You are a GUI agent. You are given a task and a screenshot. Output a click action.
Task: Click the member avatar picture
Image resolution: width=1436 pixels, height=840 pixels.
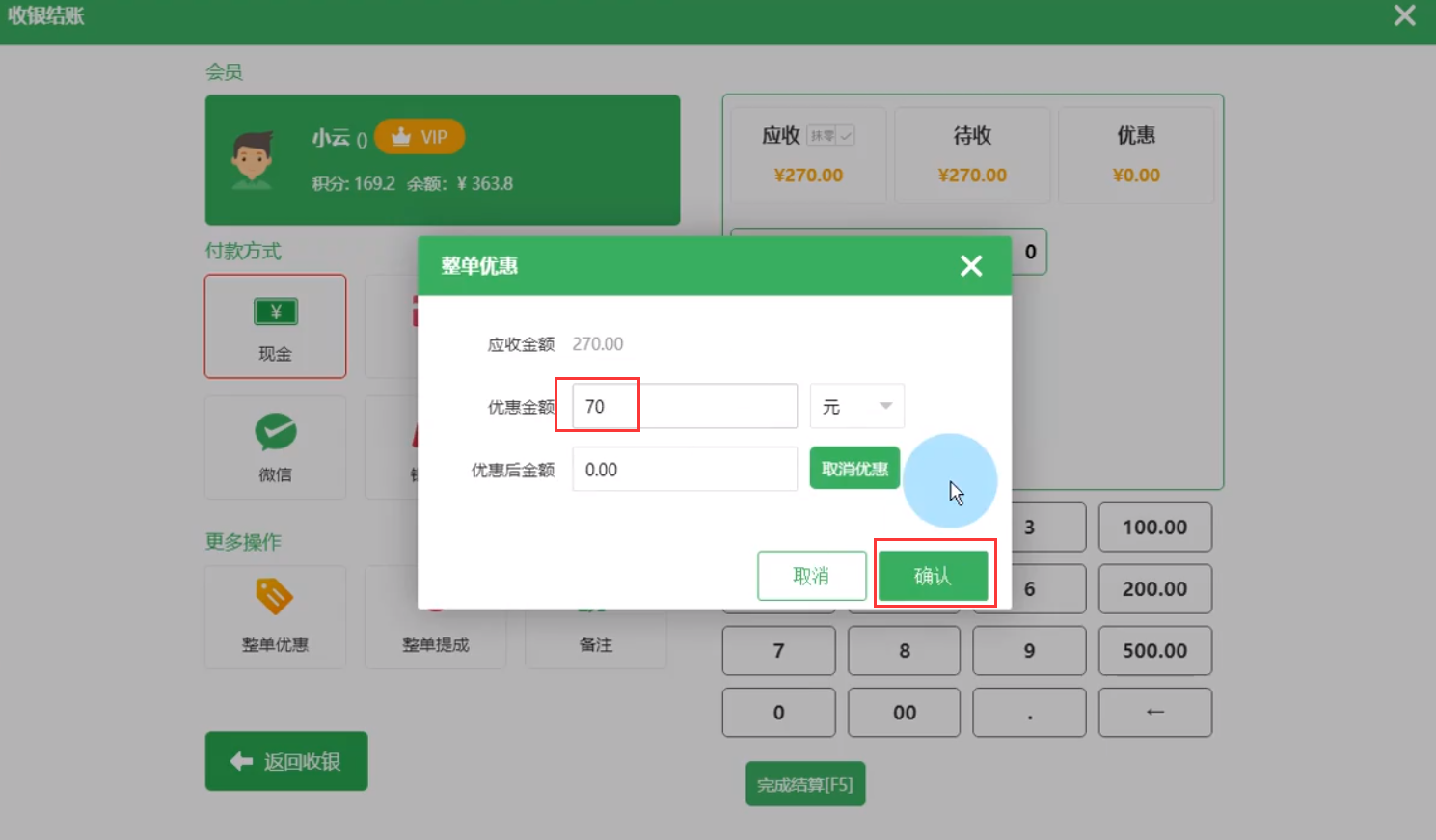click(x=253, y=160)
